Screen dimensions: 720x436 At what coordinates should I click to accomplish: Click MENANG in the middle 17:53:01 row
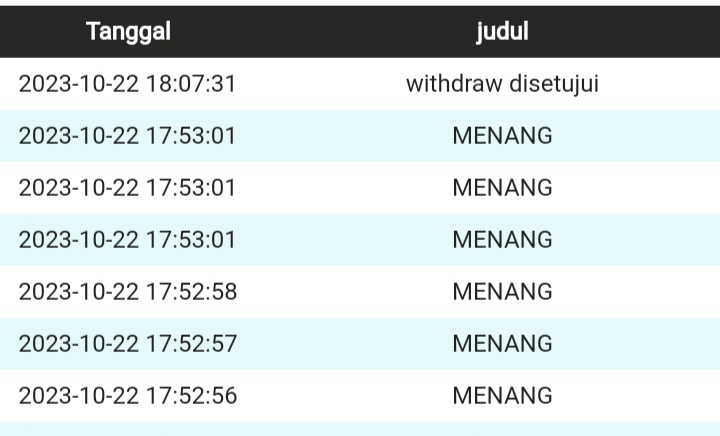click(x=502, y=188)
